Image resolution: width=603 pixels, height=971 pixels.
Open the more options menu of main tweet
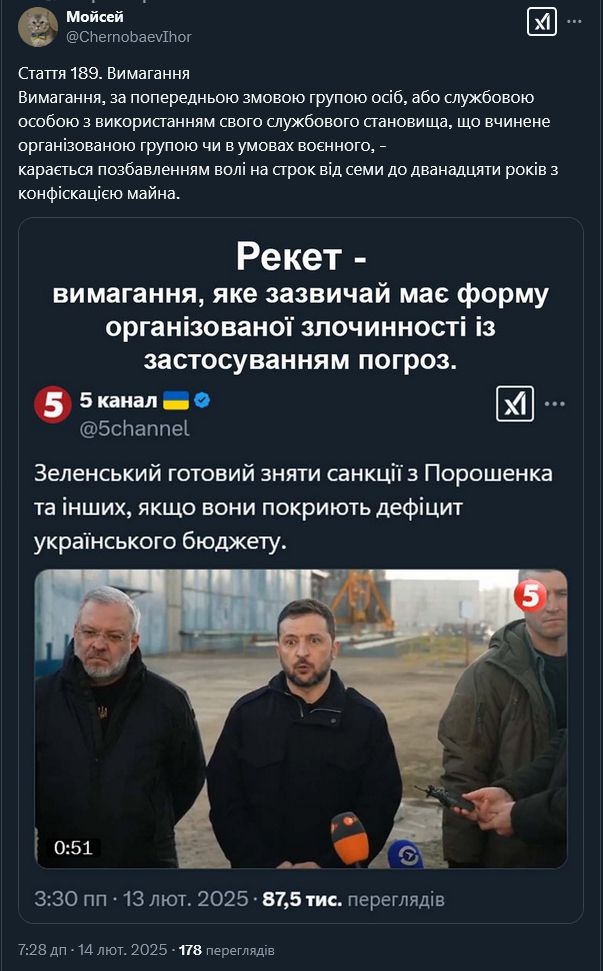coord(575,22)
